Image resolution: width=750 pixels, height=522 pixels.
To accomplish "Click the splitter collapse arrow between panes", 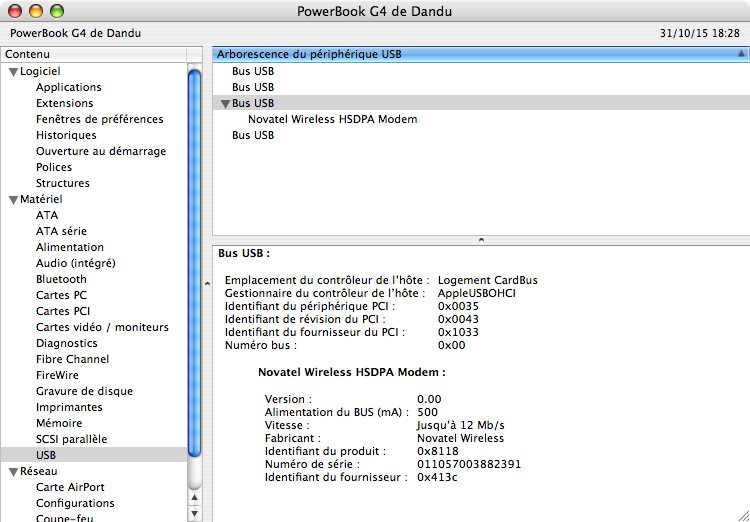I will coord(481,239).
